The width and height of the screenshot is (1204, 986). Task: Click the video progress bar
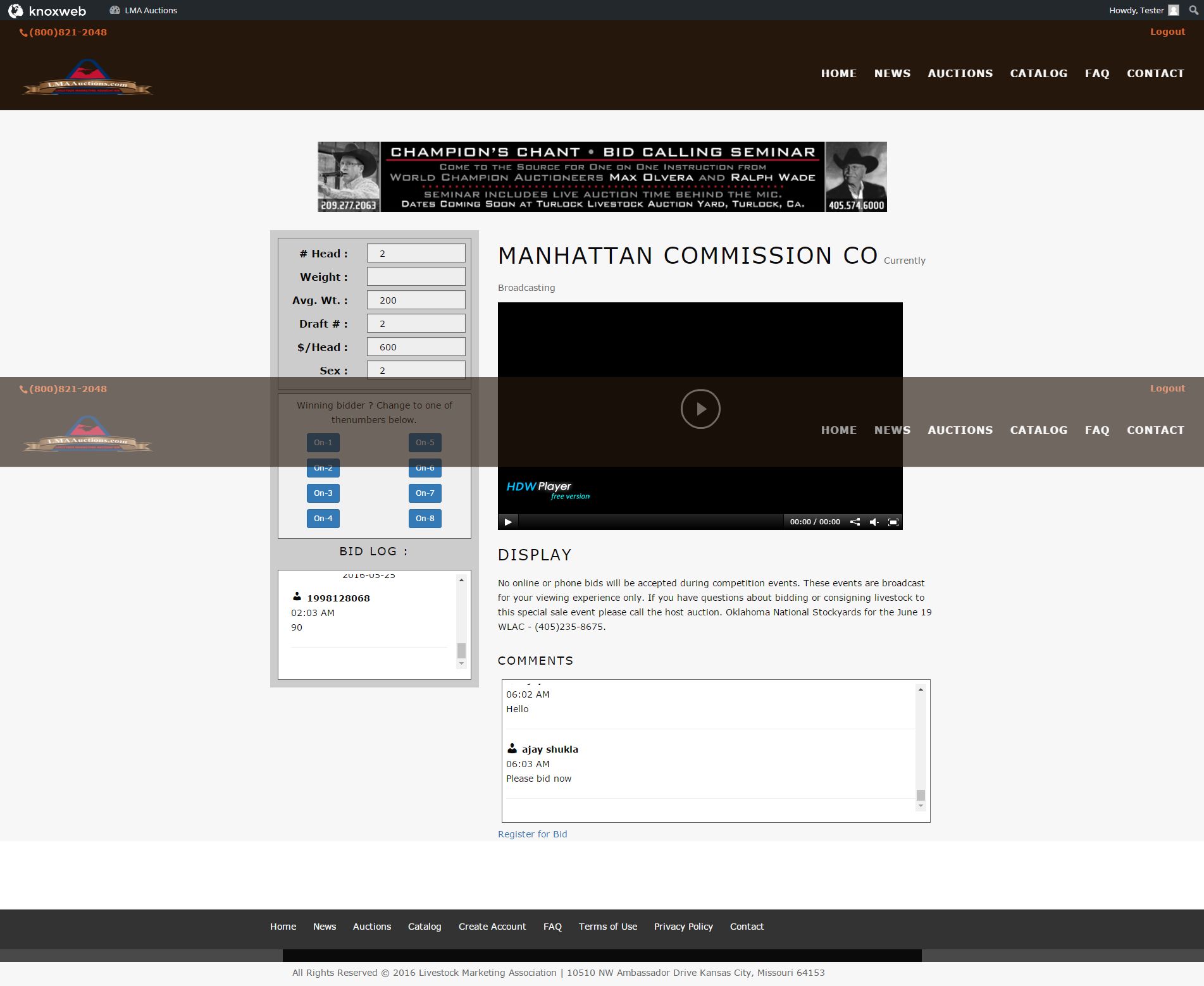(651, 522)
